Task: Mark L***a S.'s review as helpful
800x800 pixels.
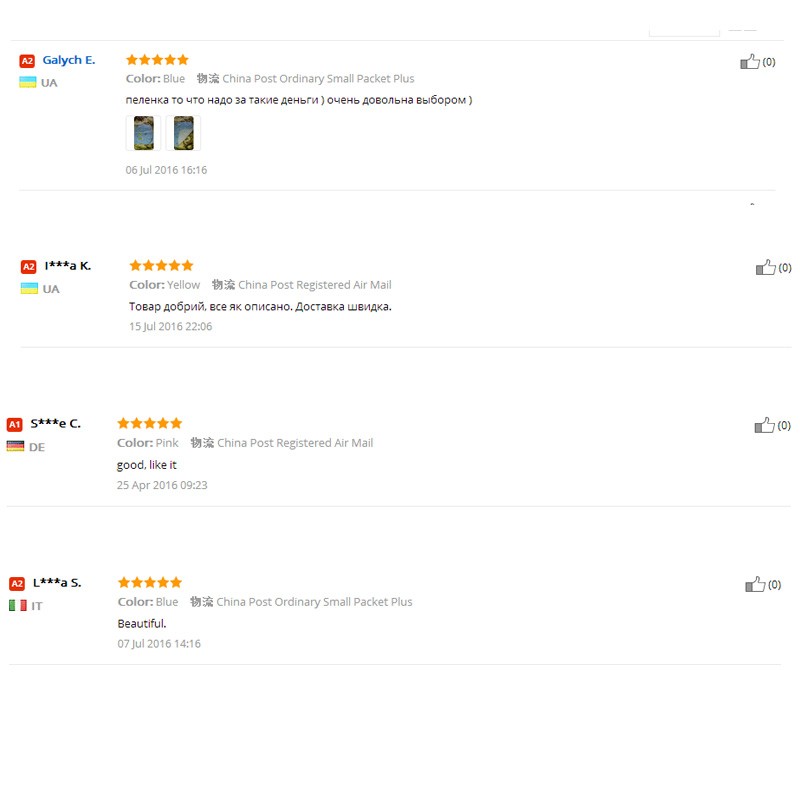Action: [x=755, y=584]
